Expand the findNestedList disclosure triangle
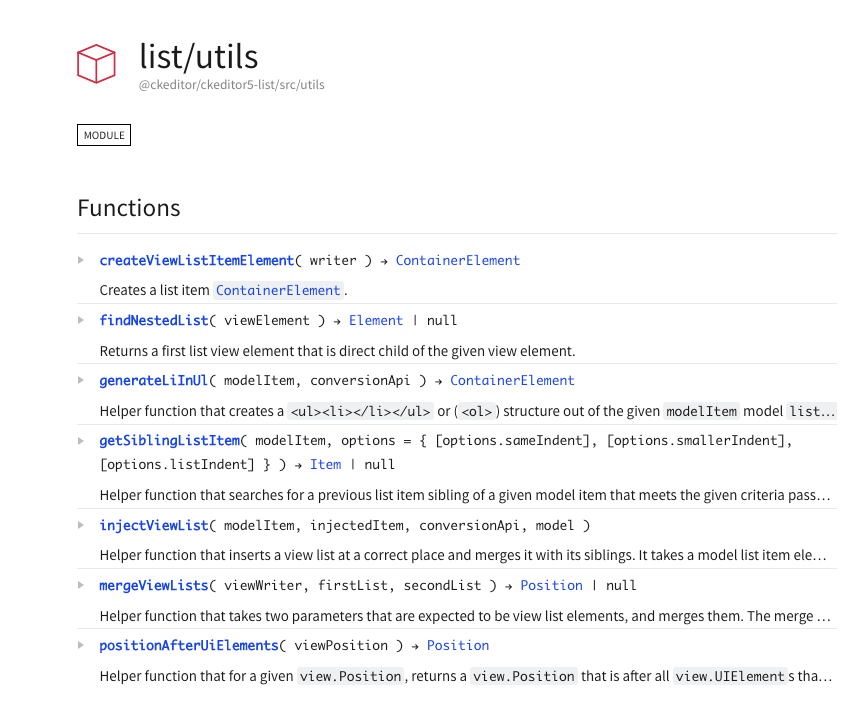The width and height of the screenshot is (861, 708). pyautogui.click(x=81, y=319)
